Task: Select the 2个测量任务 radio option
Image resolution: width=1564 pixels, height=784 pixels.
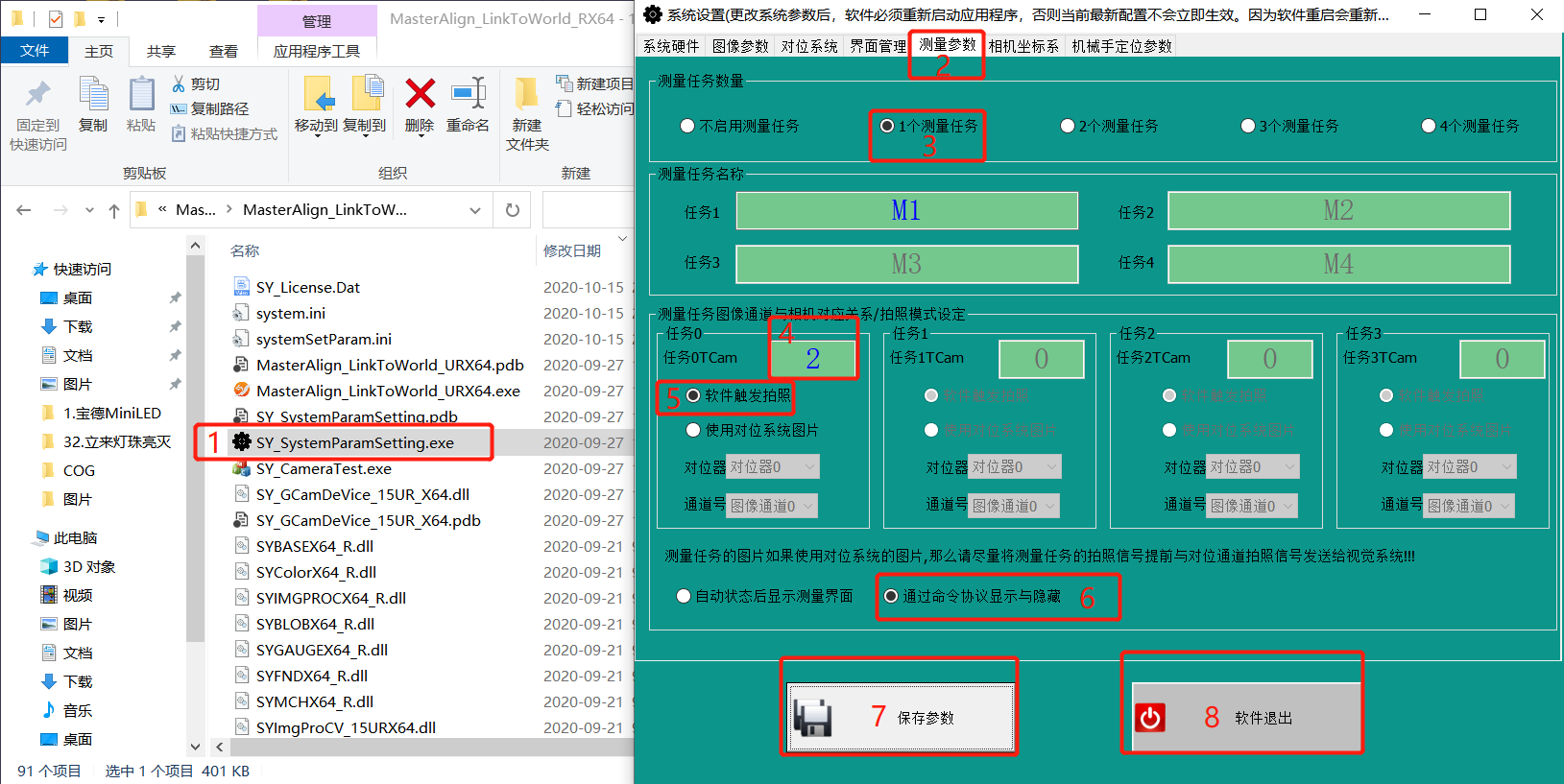Action: 1067,126
